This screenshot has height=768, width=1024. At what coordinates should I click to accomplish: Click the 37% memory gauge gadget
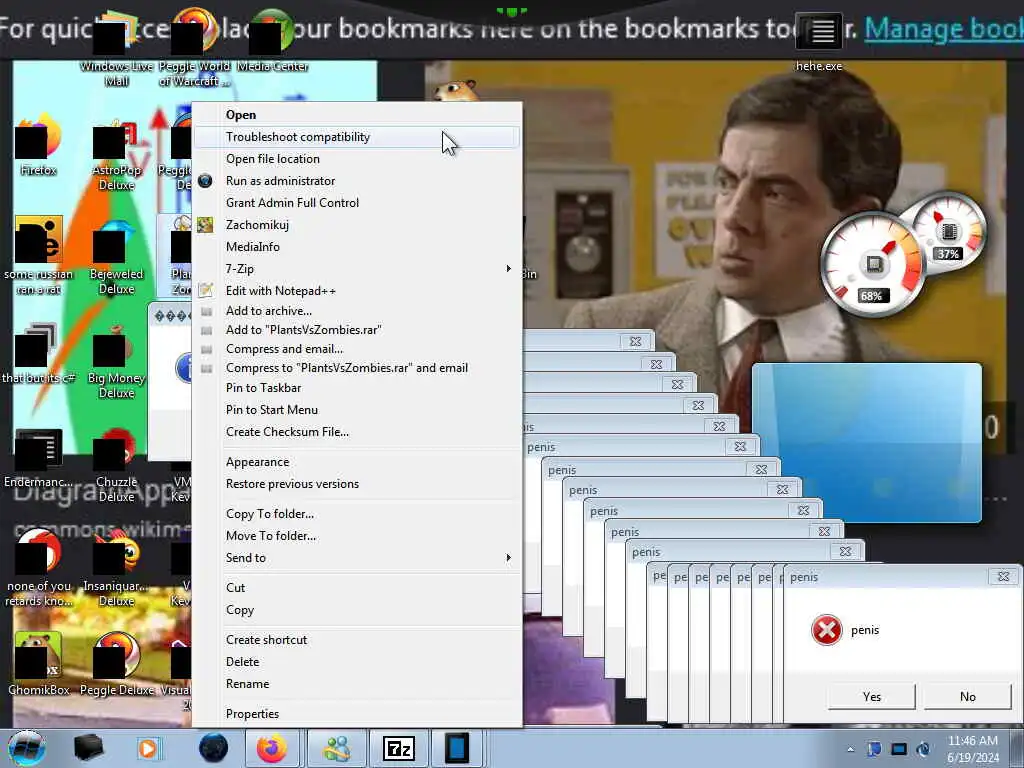point(948,232)
